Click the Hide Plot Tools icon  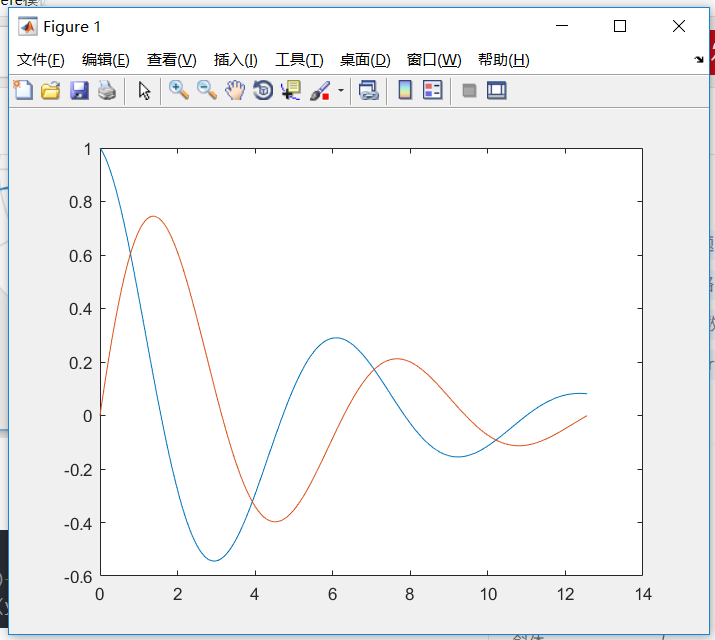(x=469, y=91)
